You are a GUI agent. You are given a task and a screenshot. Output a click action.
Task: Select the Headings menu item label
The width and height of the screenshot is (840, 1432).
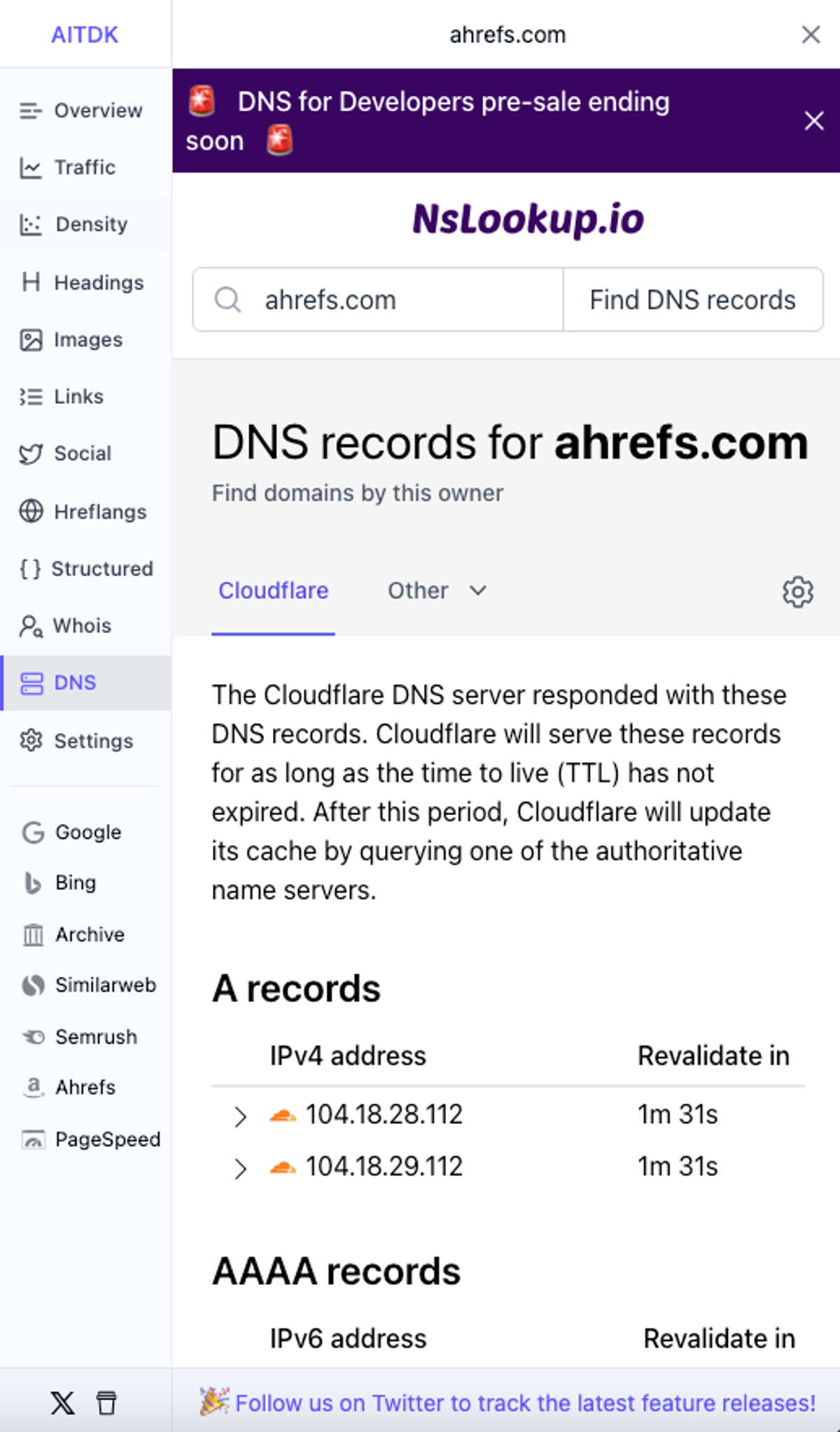click(x=99, y=283)
